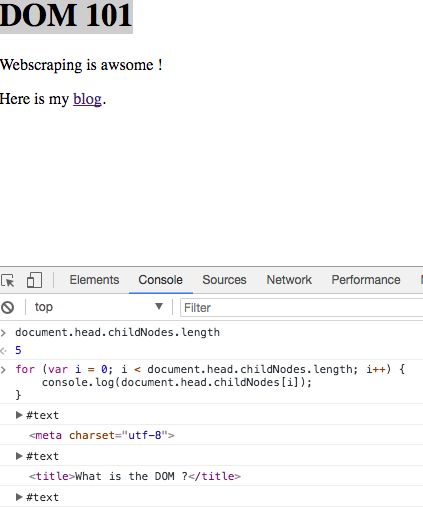This screenshot has height=507, width=423.
Task: Open the Performance tab
Action: point(366,280)
